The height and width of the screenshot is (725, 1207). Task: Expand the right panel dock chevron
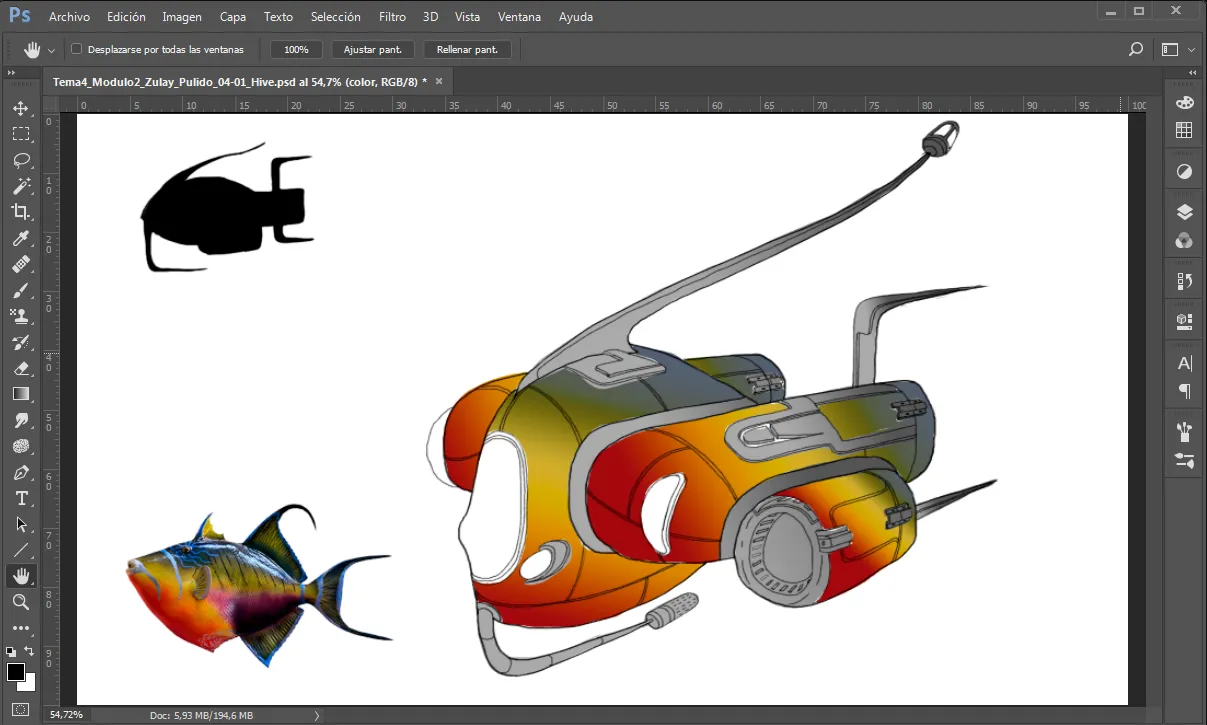coord(1192,73)
